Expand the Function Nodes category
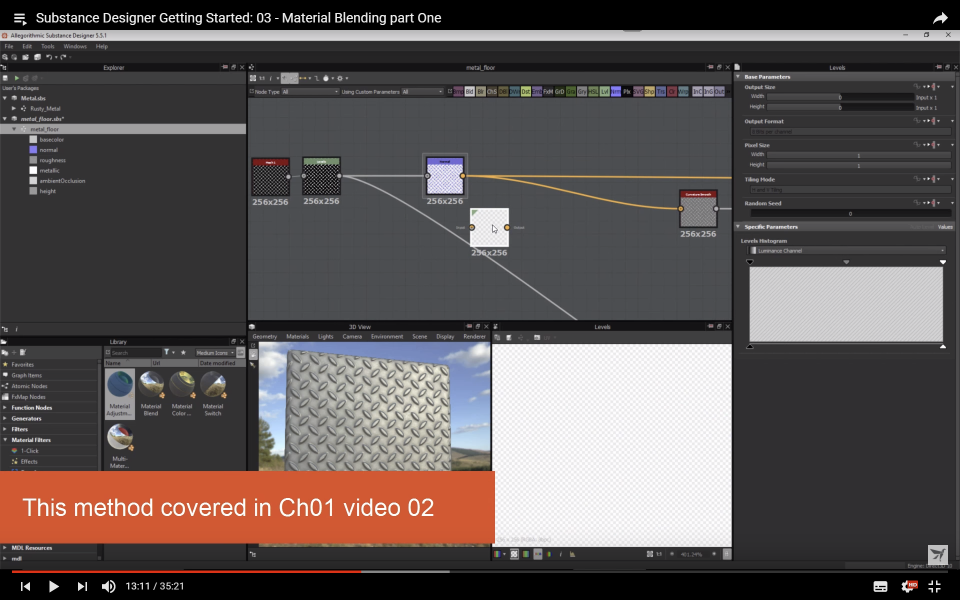Screen dimensions: 960x600 pyautogui.click(x=5, y=408)
